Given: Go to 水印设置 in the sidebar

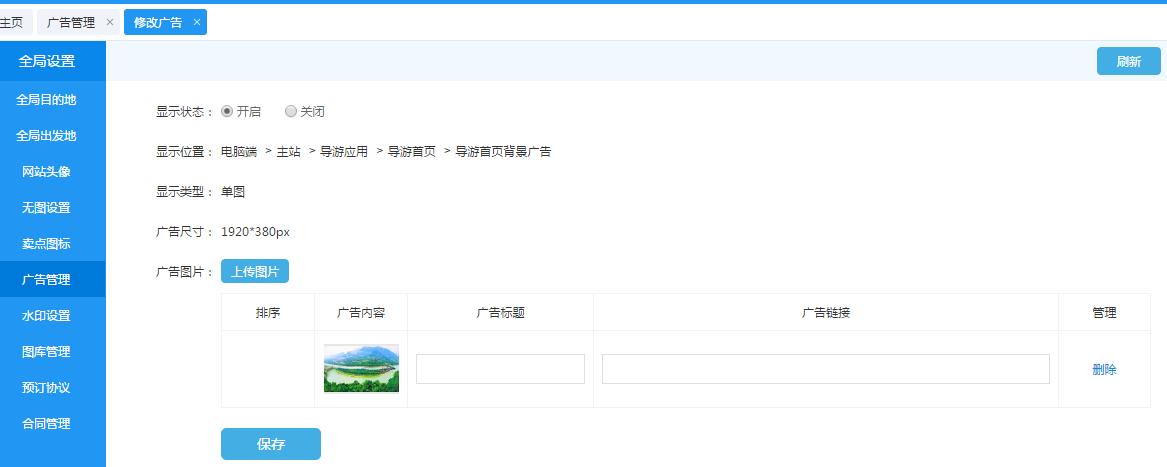Looking at the screenshot, I should coord(46,316).
